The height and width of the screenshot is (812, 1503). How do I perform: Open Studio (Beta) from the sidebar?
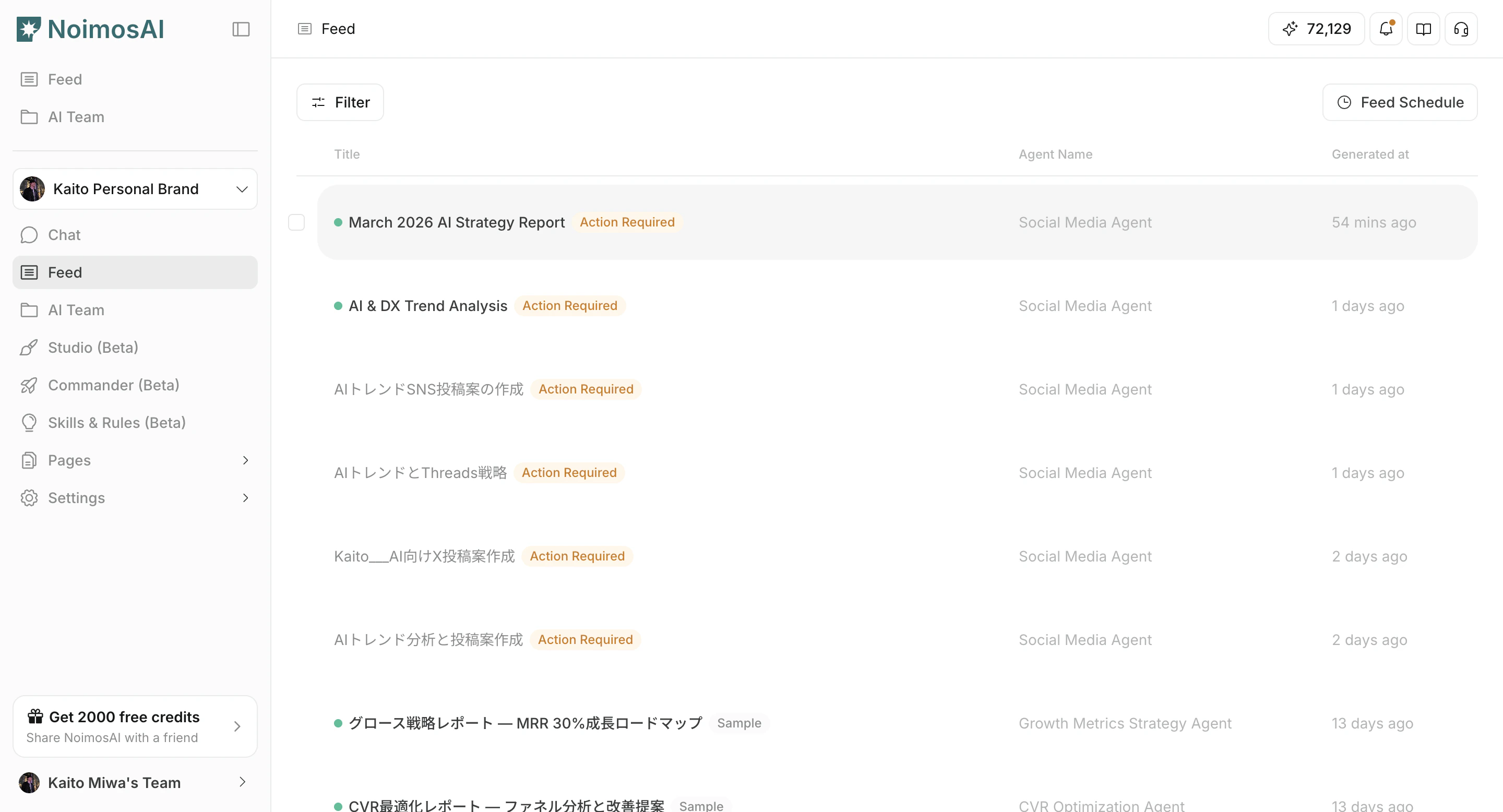point(92,347)
